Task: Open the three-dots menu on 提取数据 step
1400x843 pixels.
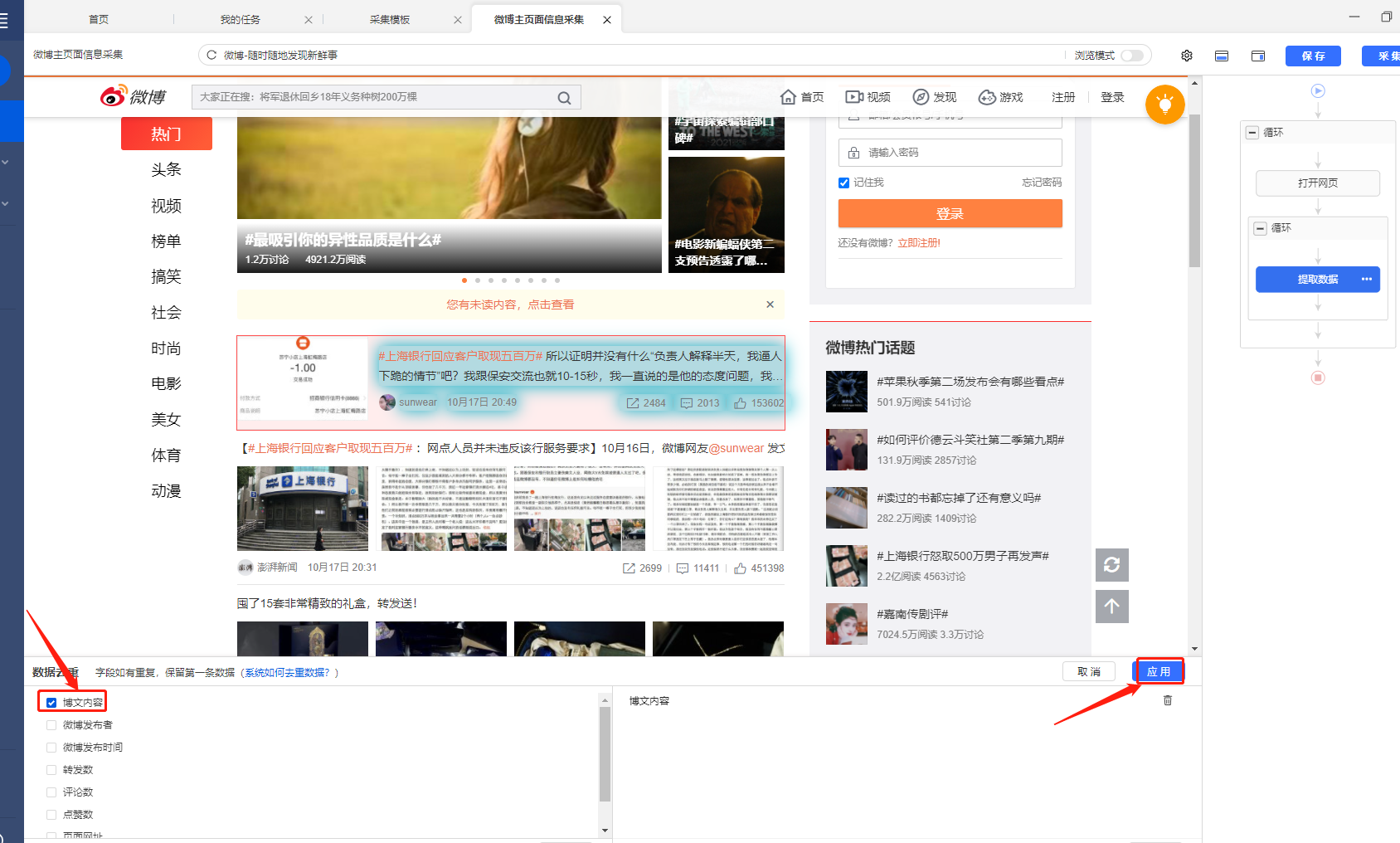Action: point(1367,280)
